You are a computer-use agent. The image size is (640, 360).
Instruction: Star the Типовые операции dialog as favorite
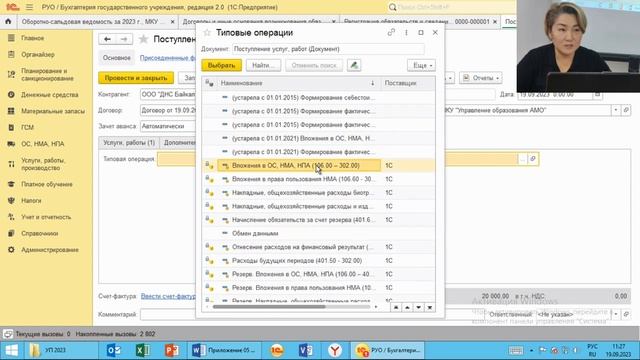[207, 33]
